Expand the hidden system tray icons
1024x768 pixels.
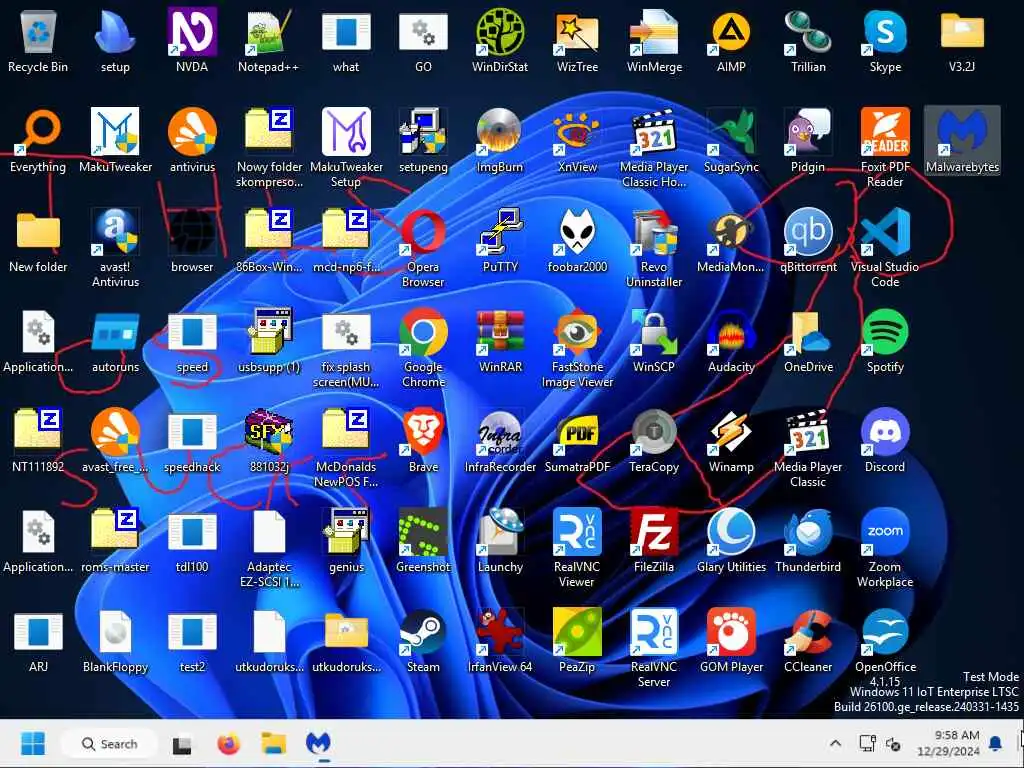(x=835, y=743)
